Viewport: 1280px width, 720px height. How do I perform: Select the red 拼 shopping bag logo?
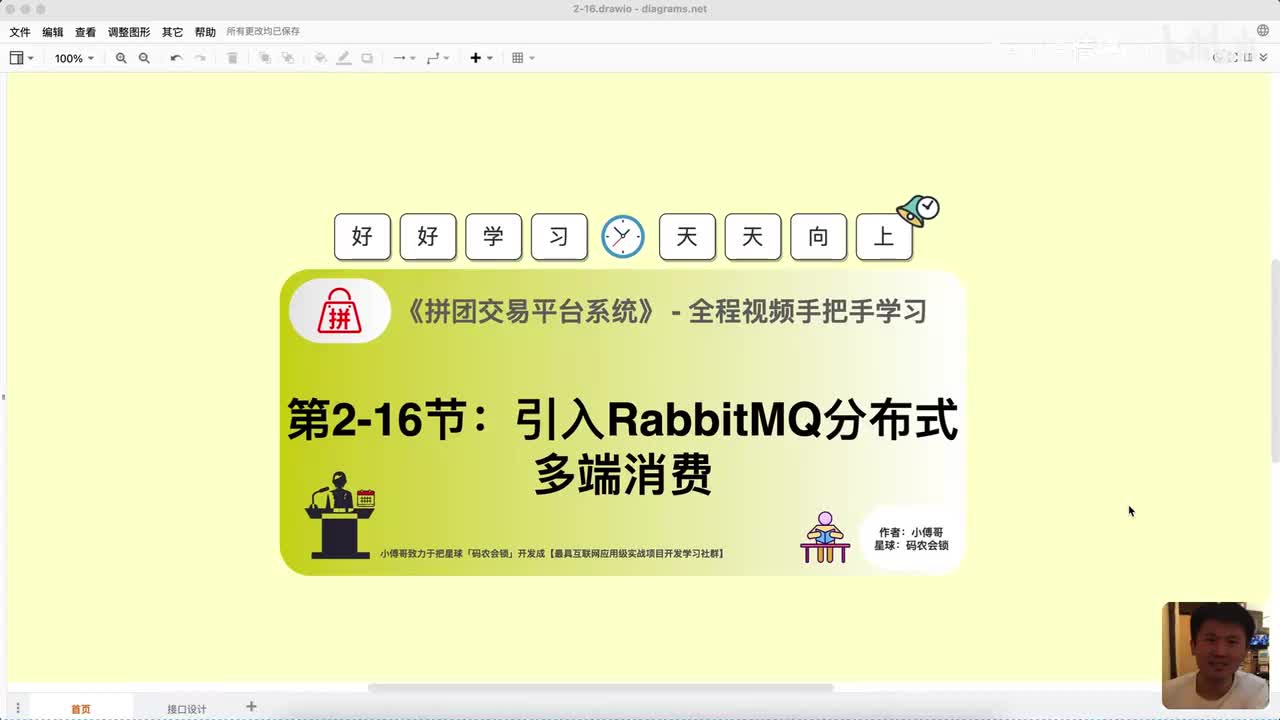(x=340, y=312)
